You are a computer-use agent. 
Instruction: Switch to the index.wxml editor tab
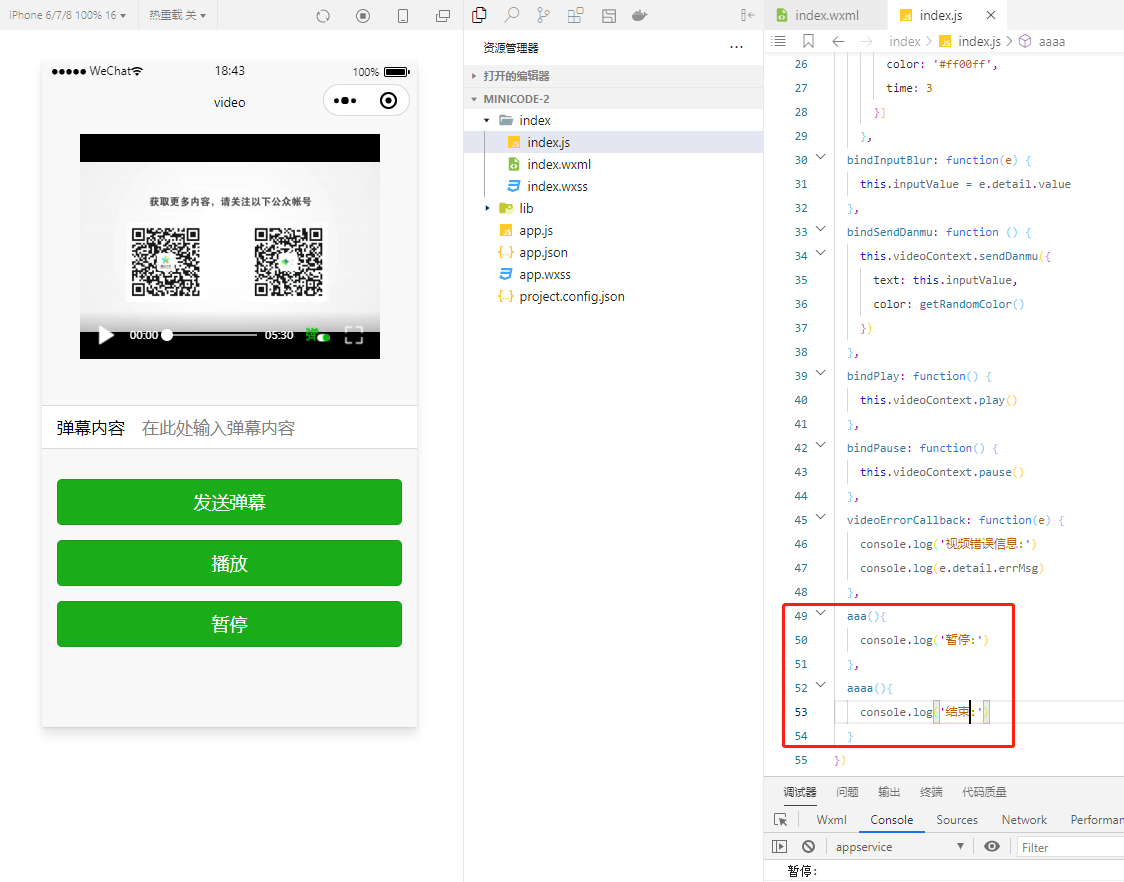(826, 15)
